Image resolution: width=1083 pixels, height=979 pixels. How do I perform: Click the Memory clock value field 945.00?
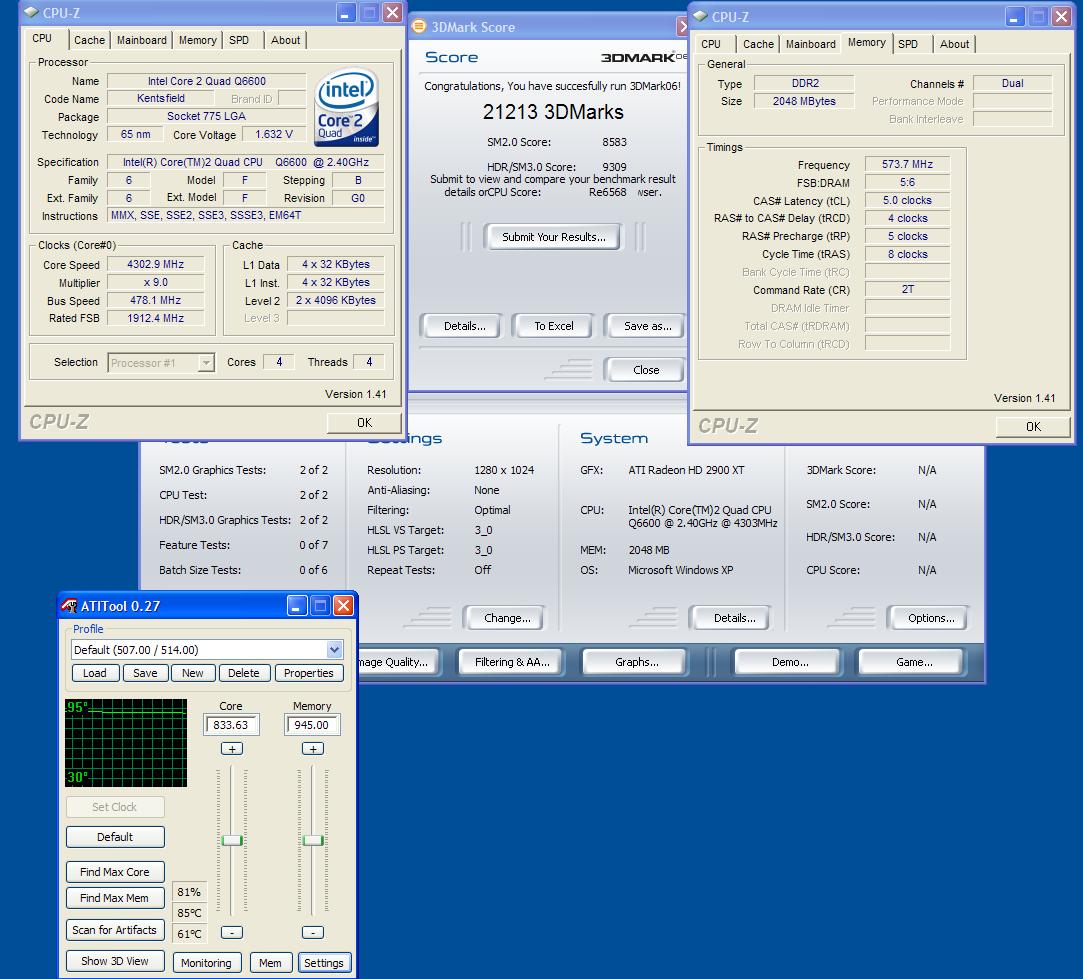(312, 725)
